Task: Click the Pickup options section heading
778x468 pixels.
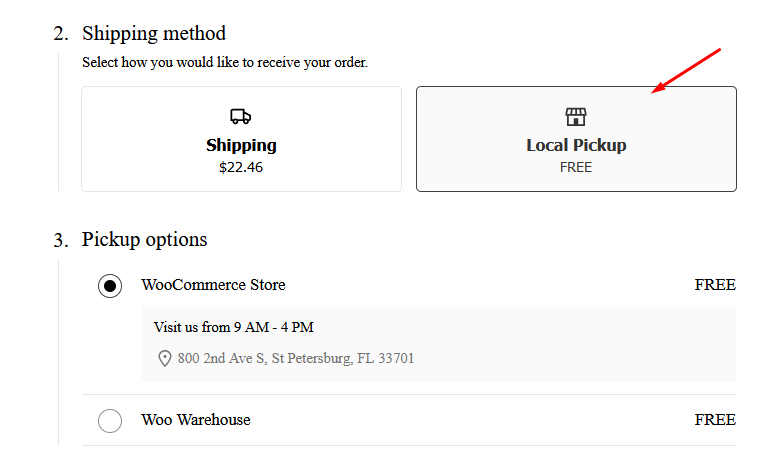Action: pyautogui.click(x=144, y=240)
